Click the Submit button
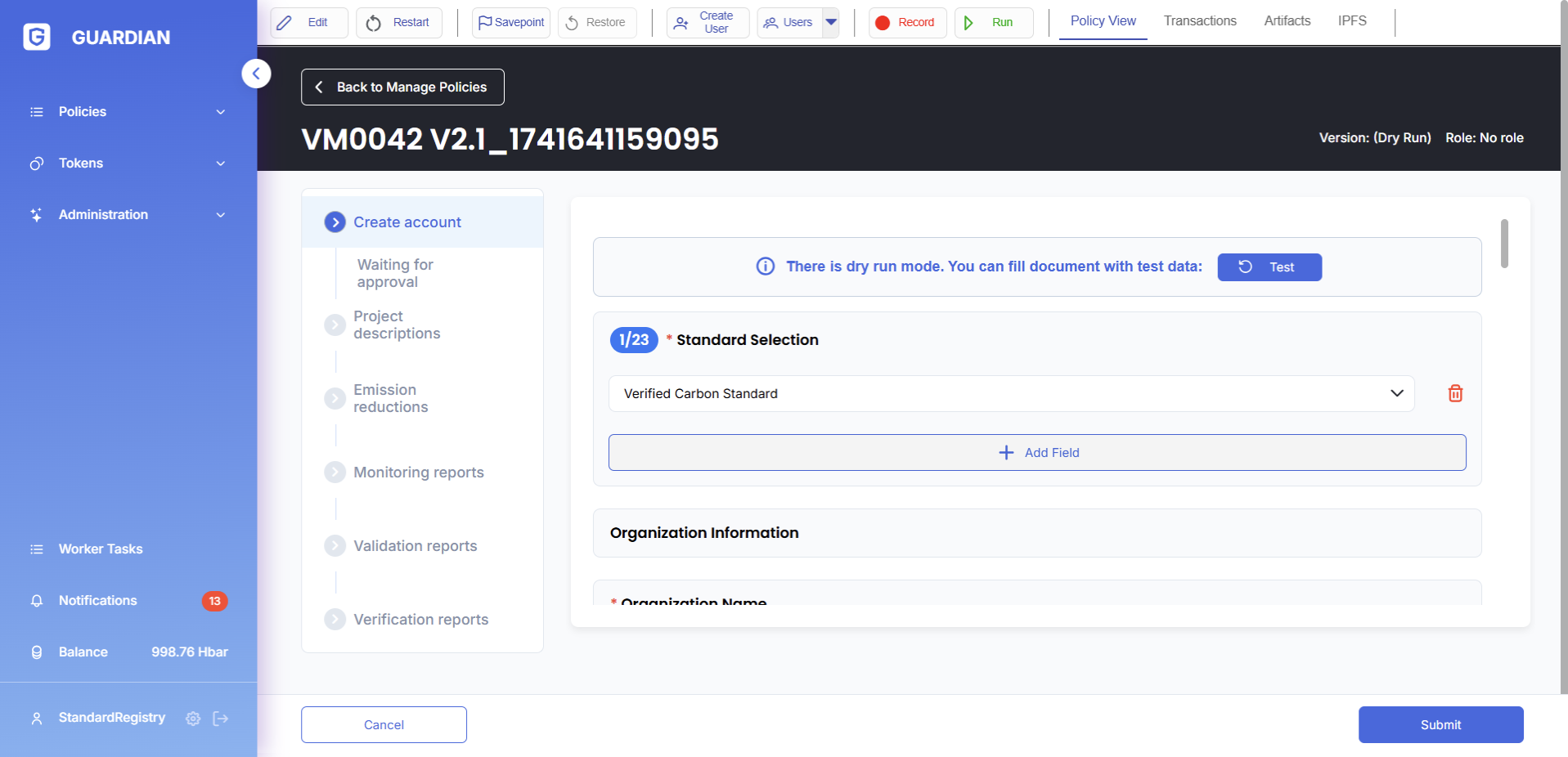The width and height of the screenshot is (1568, 757). 1440,724
